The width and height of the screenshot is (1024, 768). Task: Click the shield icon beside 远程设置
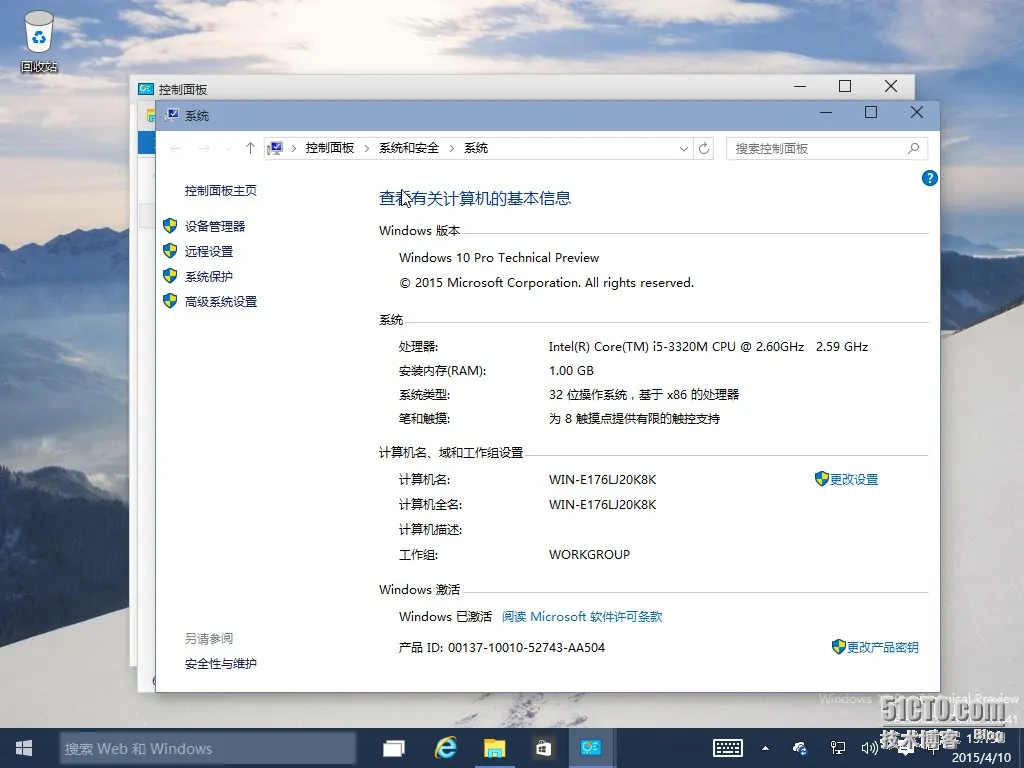pos(170,251)
